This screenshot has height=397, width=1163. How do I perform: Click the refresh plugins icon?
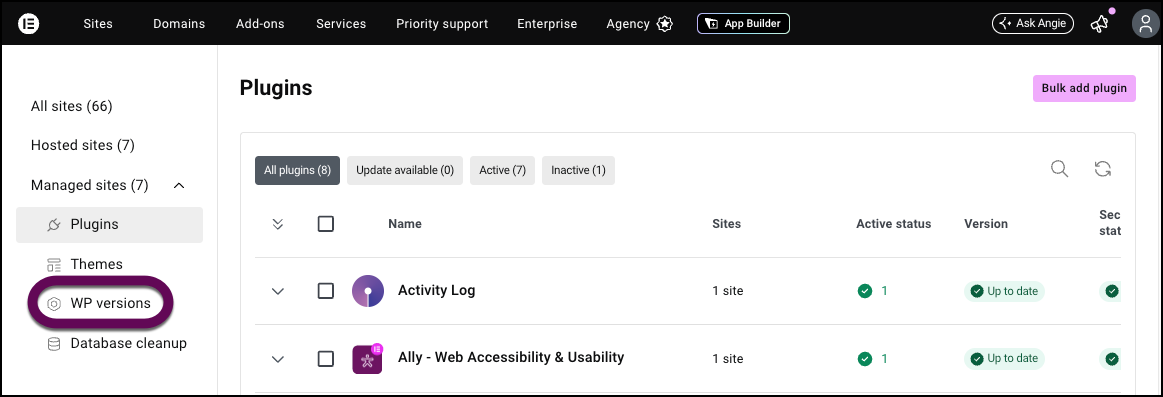pos(1103,169)
